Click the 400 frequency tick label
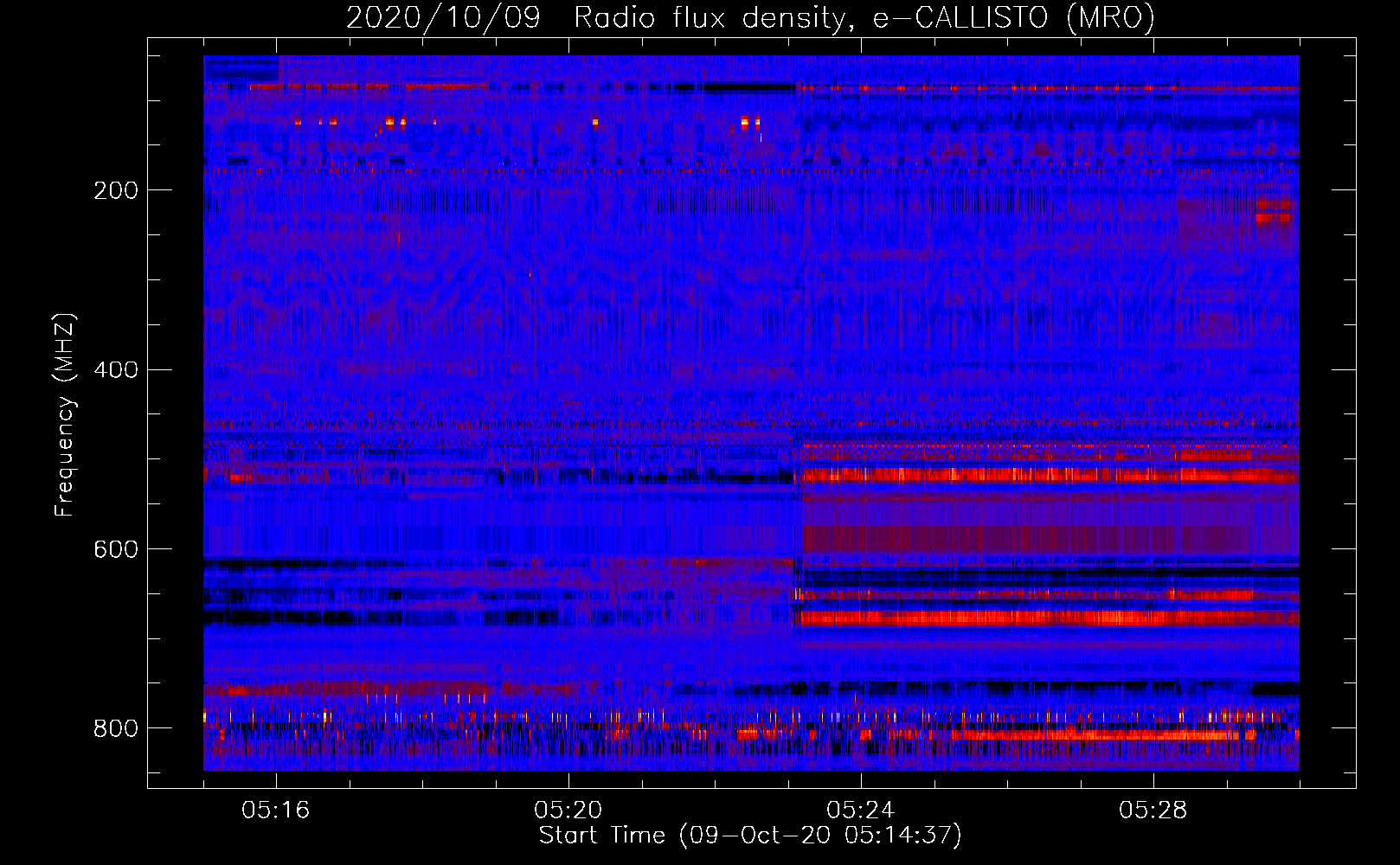Viewport: 1400px width, 865px height. coord(116,370)
